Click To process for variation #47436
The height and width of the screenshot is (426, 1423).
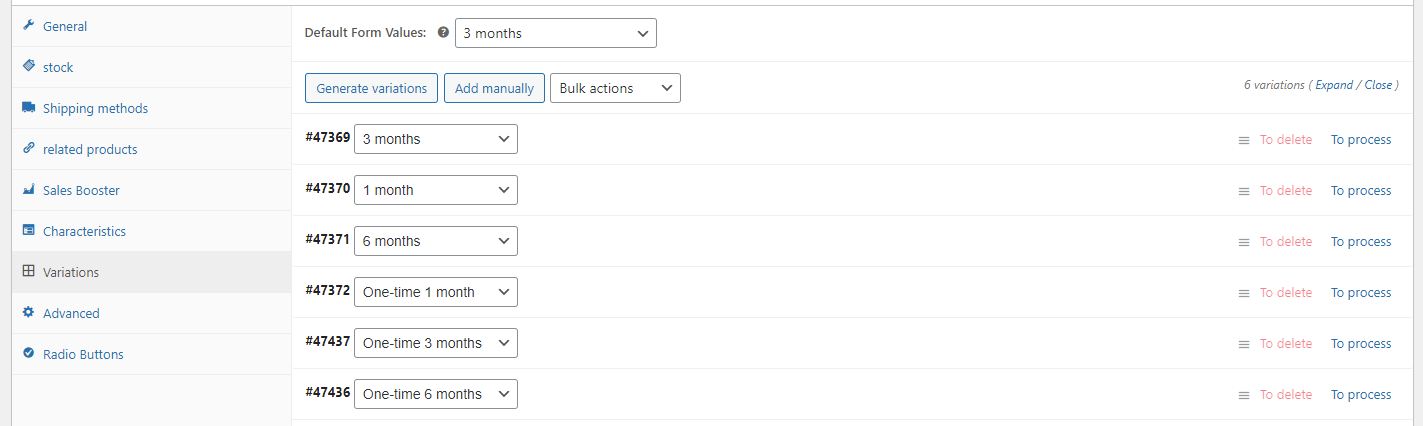[x=1360, y=395]
